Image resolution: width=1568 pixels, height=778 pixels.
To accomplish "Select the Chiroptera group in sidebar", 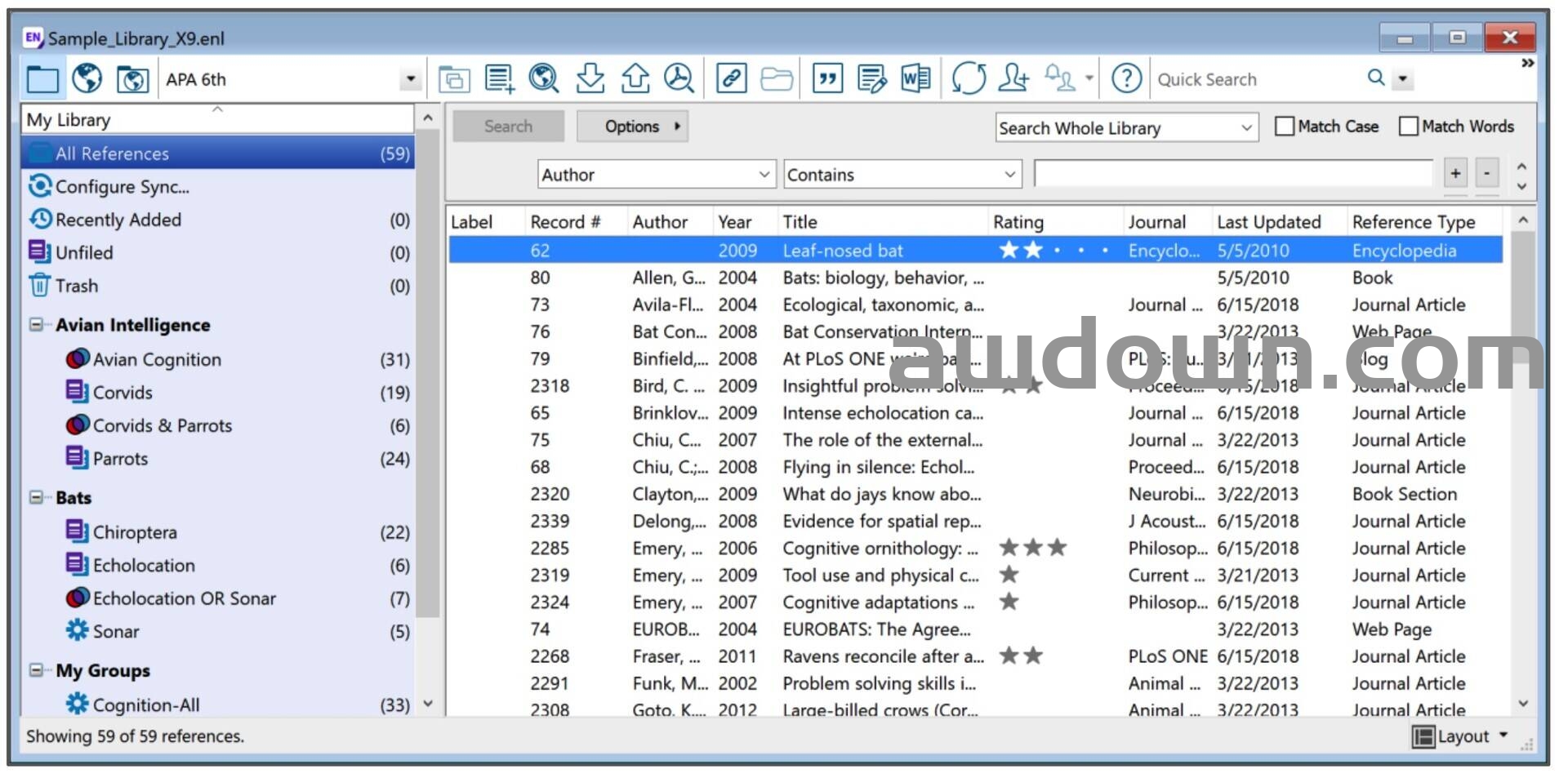I will [135, 532].
